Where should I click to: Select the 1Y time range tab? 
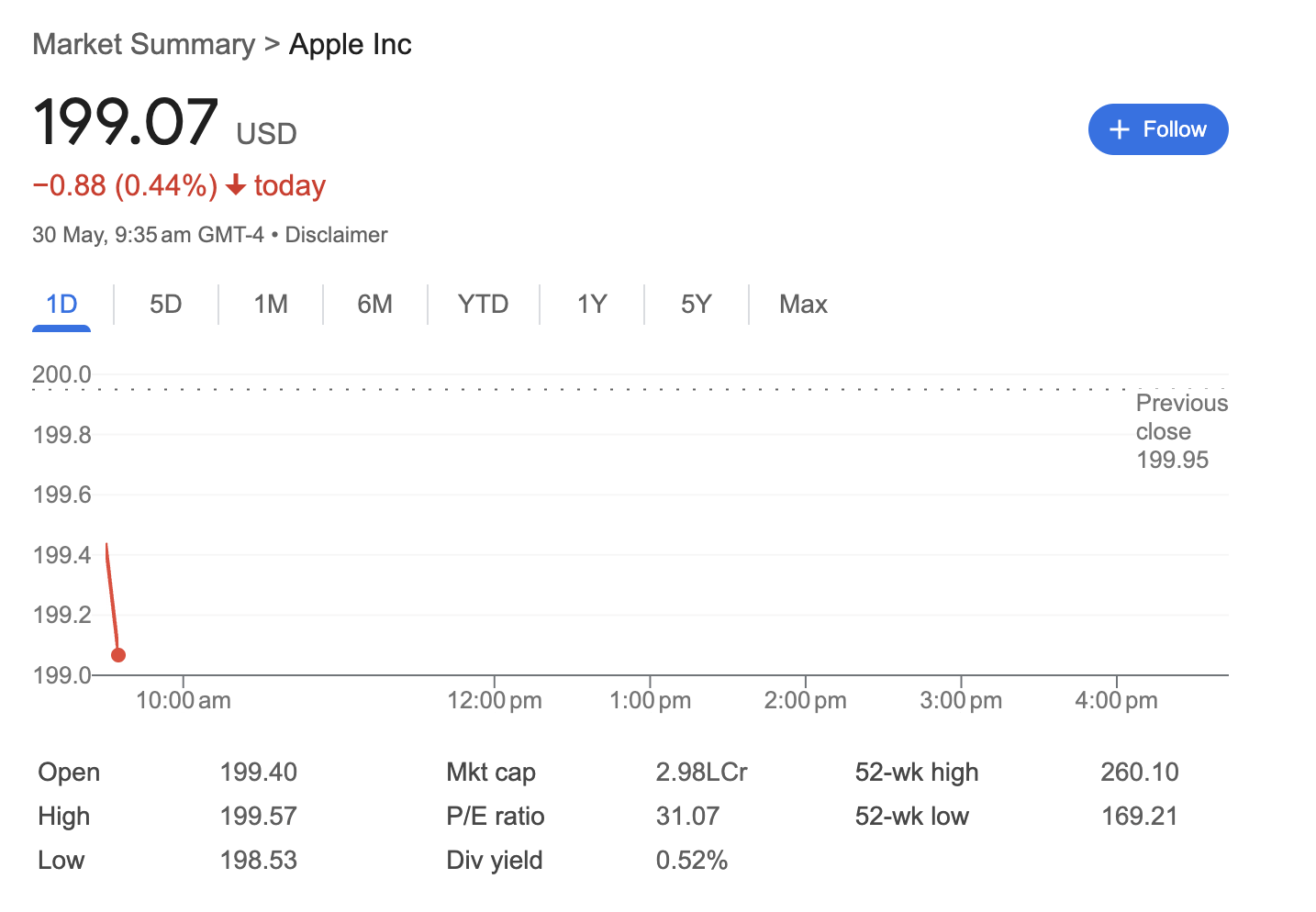pos(592,305)
